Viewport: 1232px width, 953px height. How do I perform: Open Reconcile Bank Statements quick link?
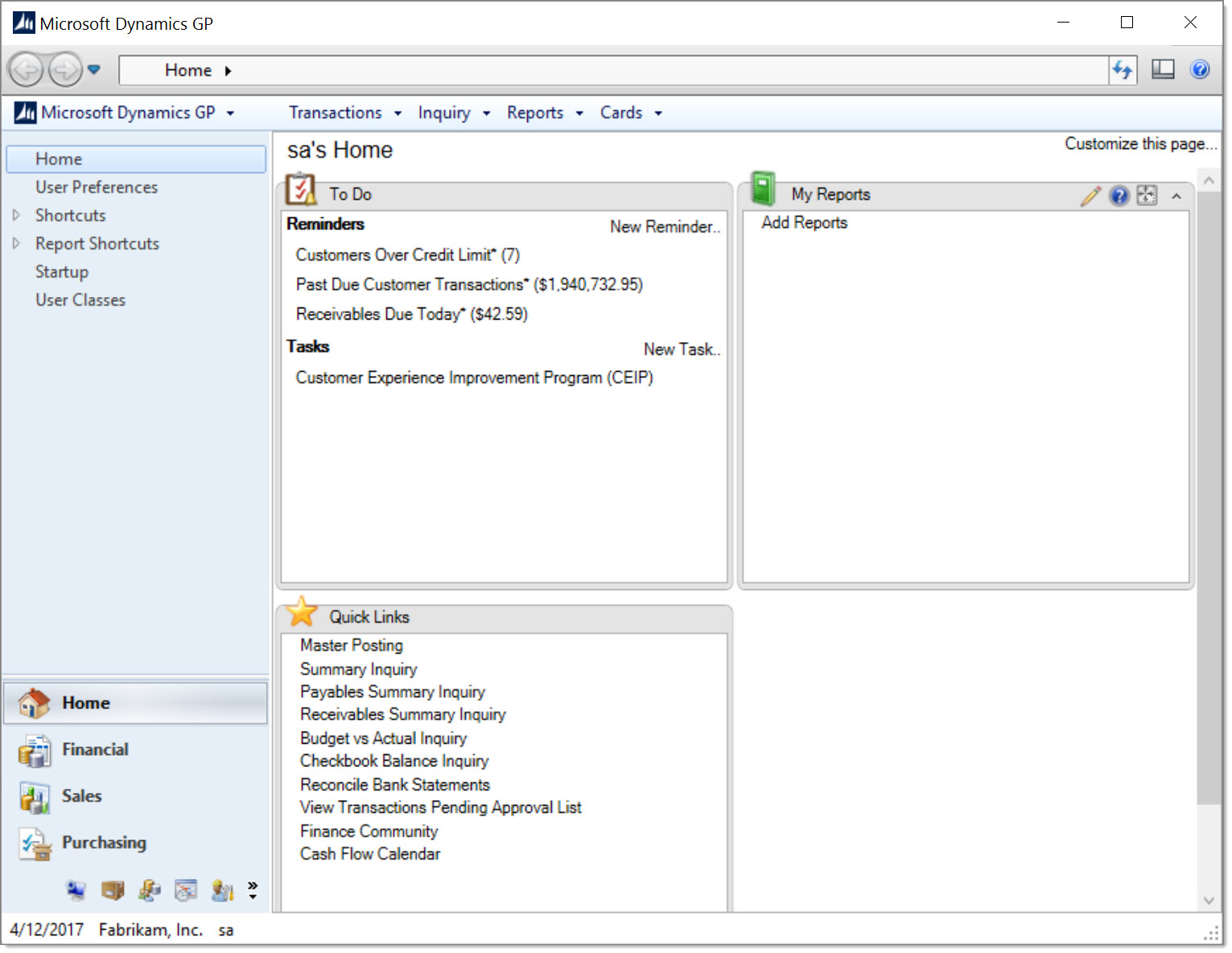pyautogui.click(x=395, y=785)
